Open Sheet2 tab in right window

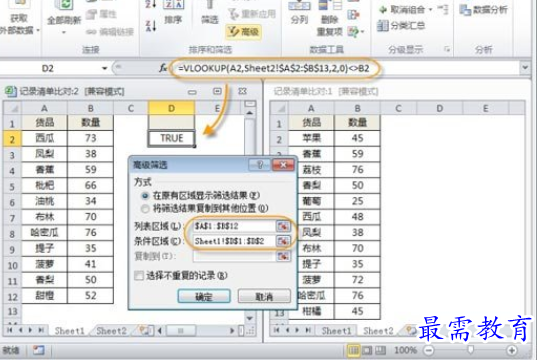pyautogui.click(x=378, y=331)
